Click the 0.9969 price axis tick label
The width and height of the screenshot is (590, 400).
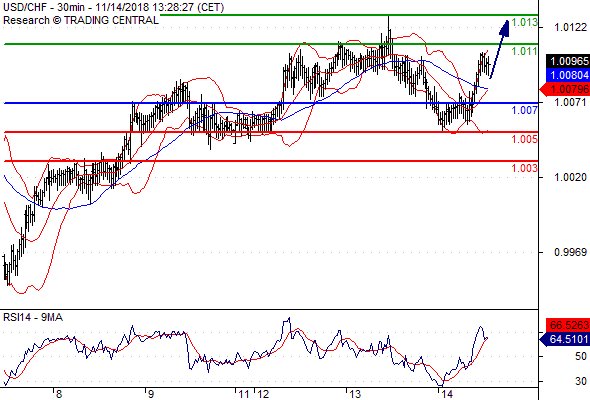click(x=570, y=252)
